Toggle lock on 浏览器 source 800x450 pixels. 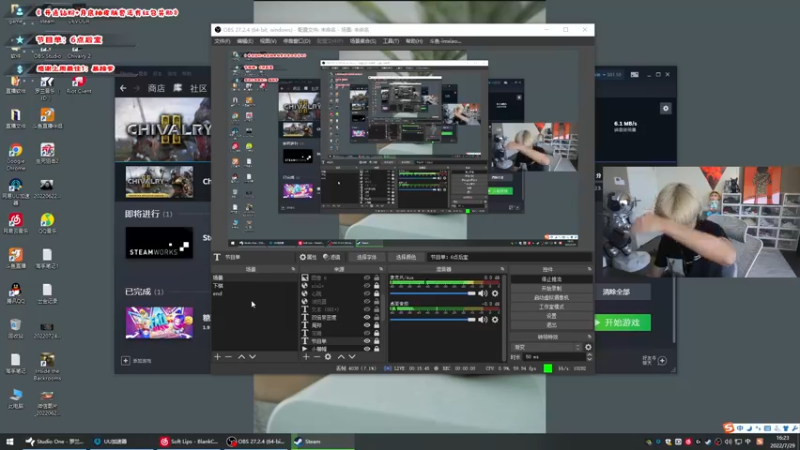click(x=377, y=301)
